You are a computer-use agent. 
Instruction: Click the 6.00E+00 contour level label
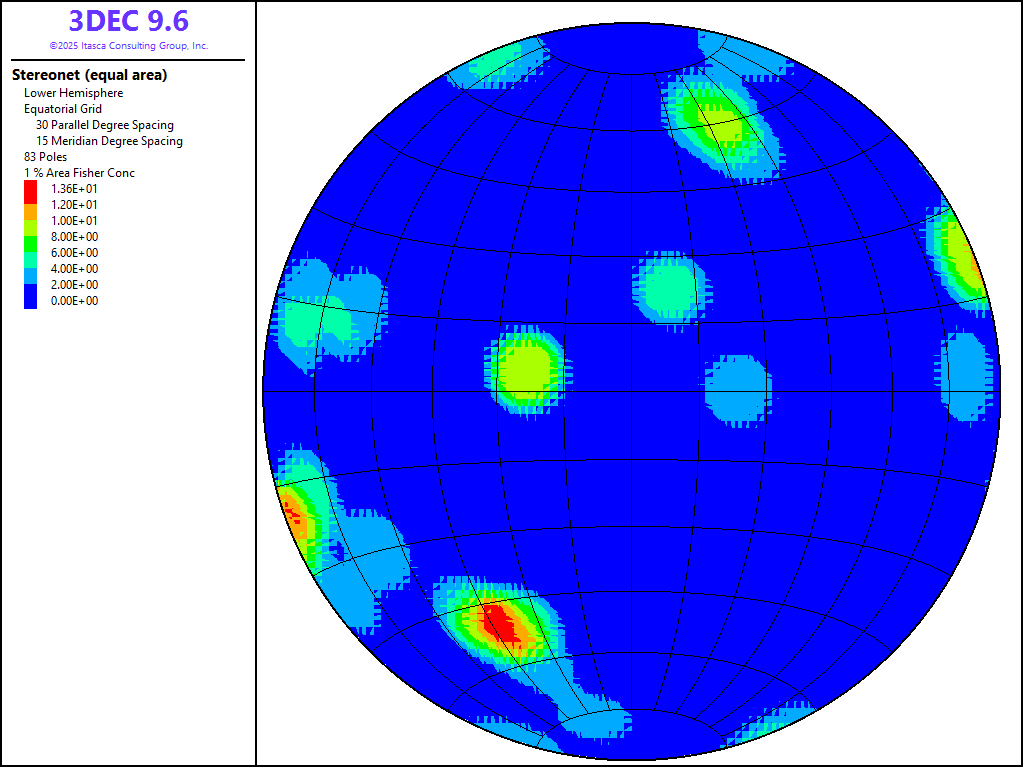pos(75,253)
